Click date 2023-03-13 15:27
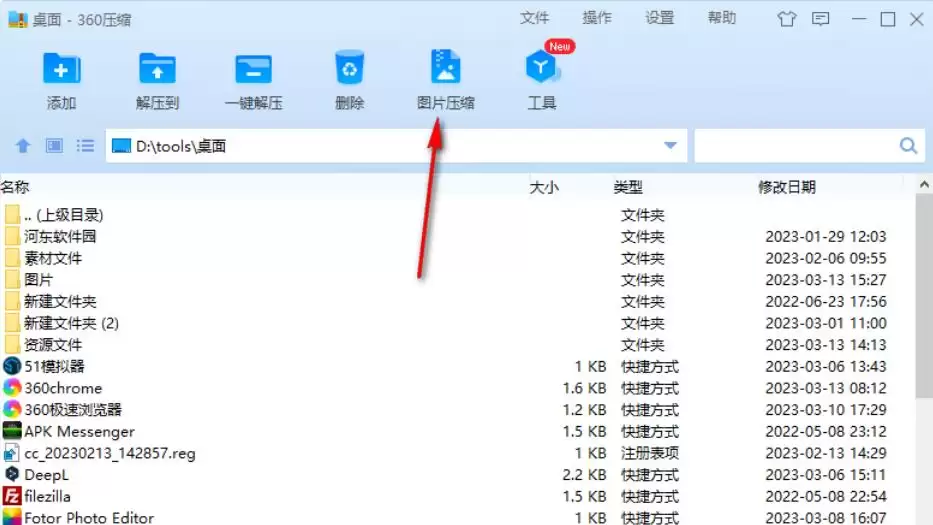933x525 pixels. point(826,280)
